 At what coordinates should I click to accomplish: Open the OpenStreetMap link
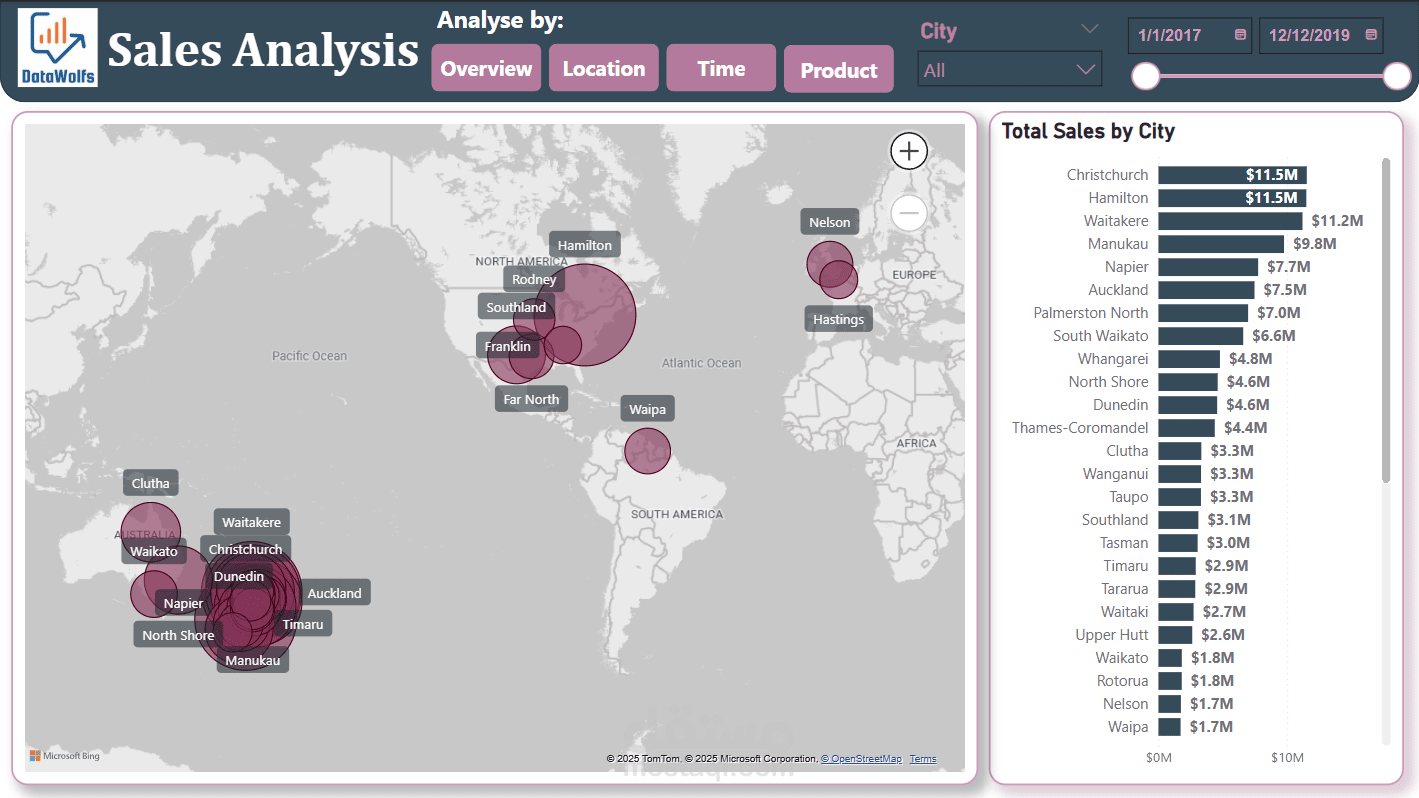861,759
